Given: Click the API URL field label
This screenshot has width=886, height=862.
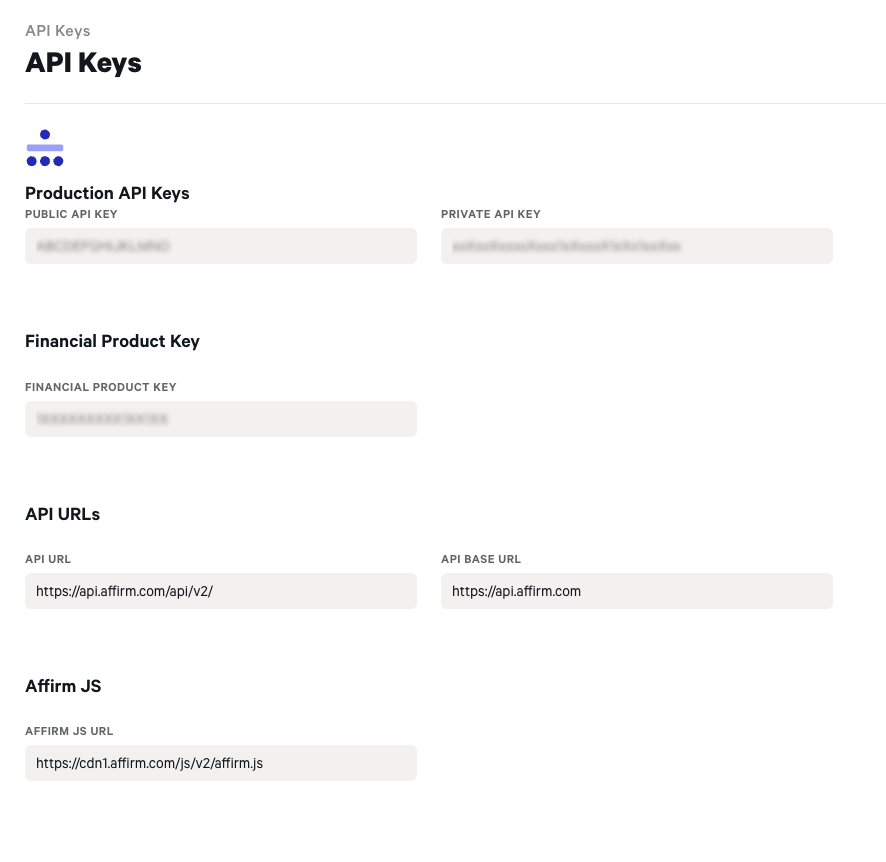Looking at the screenshot, I should coord(48,559).
